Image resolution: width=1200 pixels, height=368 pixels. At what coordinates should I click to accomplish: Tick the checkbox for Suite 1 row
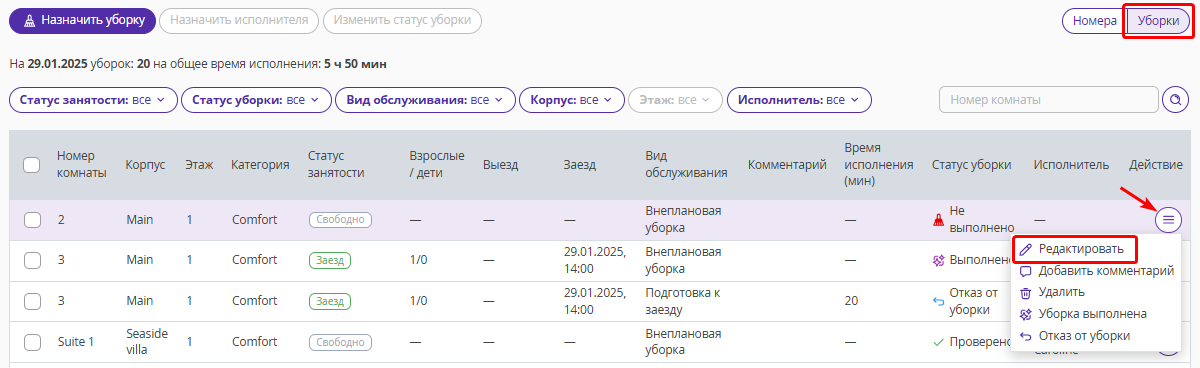click(32, 342)
